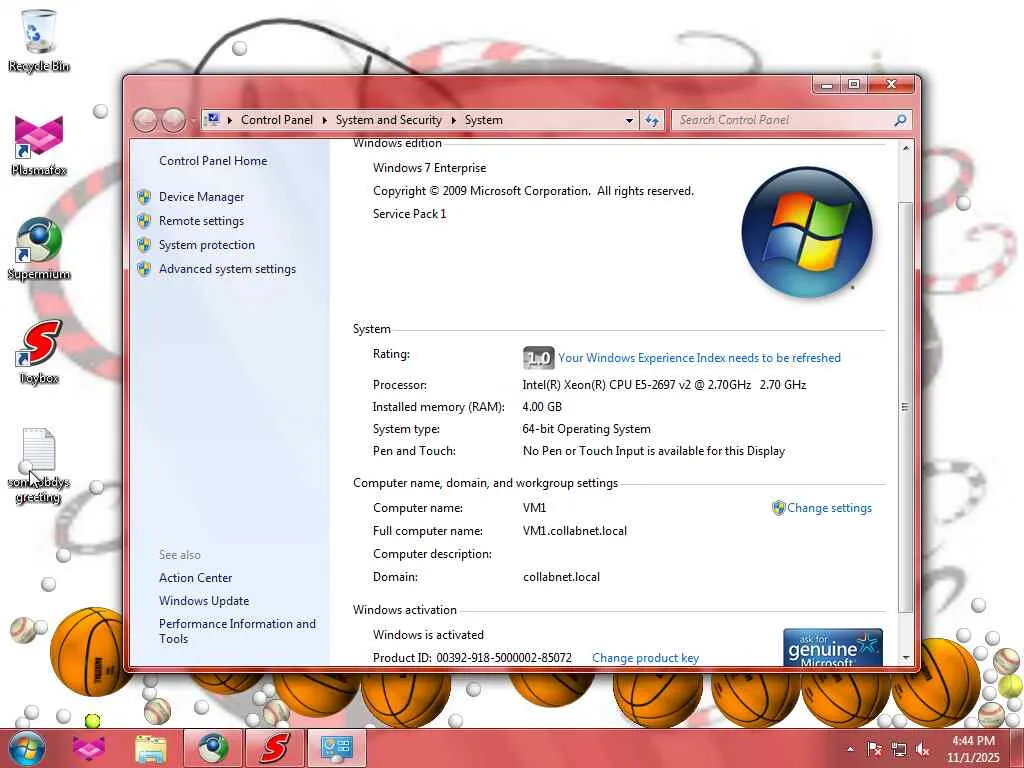Go to System and Security breadcrumb
1024x768 pixels.
[x=389, y=120]
